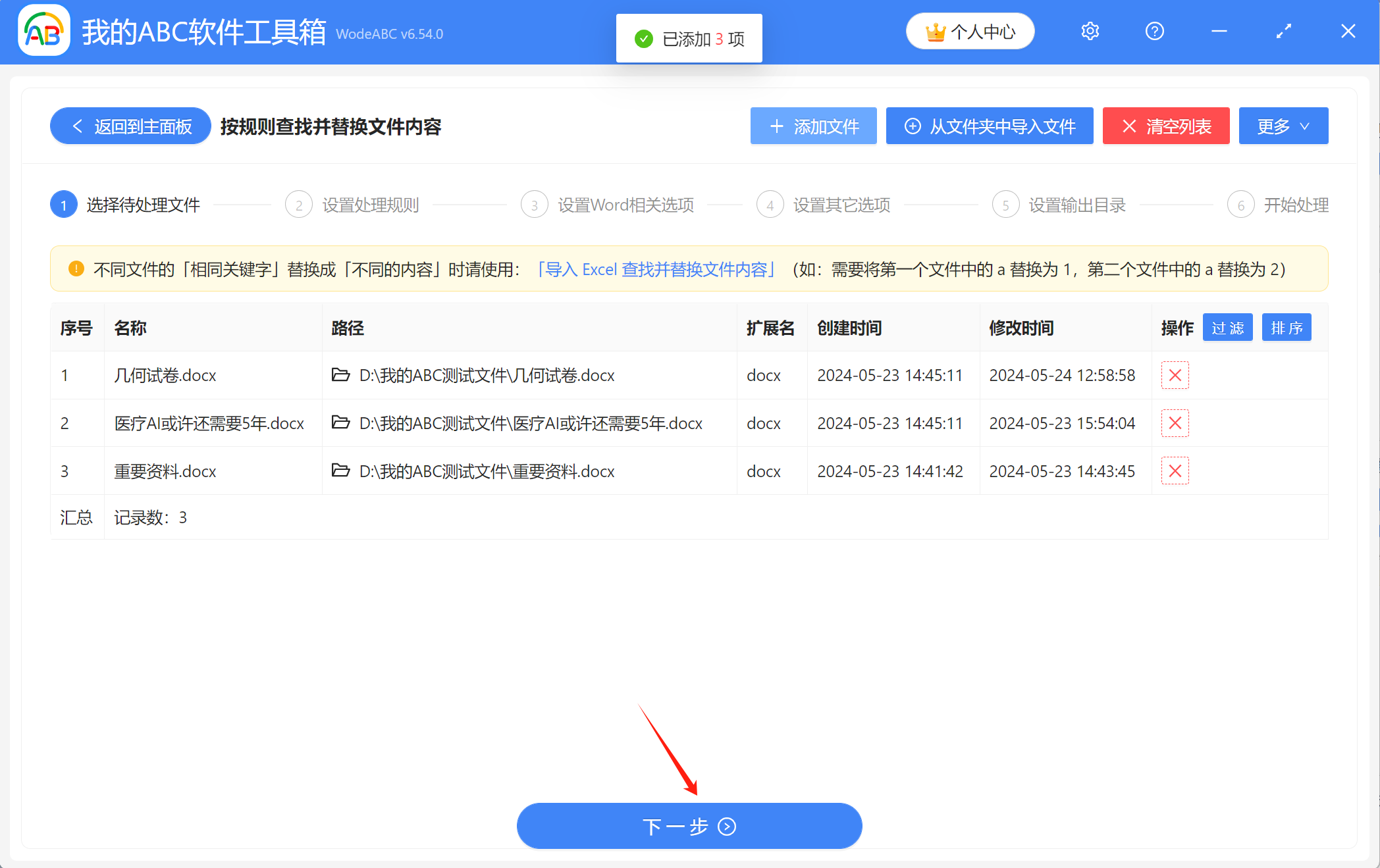Click the folder icon beside 重要资料.docx path
1380x868 pixels.
(x=340, y=471)
